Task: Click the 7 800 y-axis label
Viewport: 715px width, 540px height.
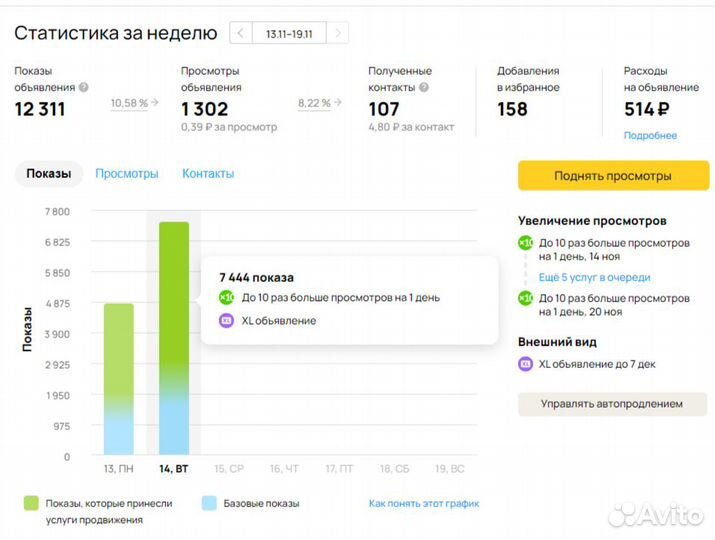Action: coord(57,212)
